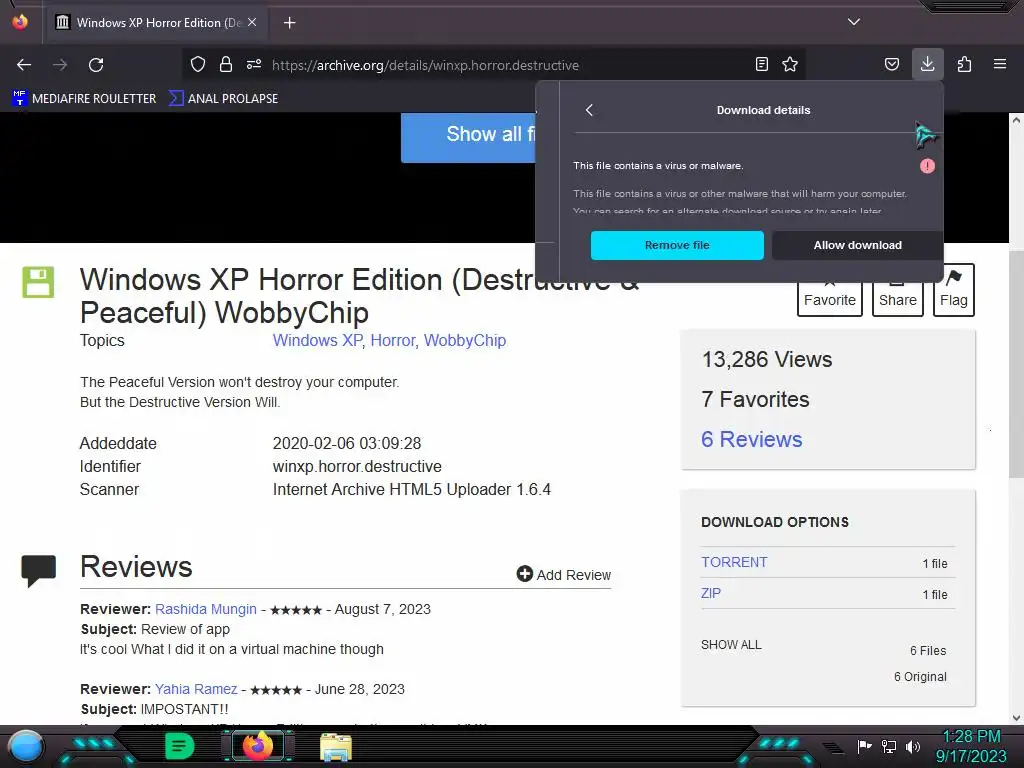Click scrollbar up arrow
1024x768 pixels.
click(1016, 120)
